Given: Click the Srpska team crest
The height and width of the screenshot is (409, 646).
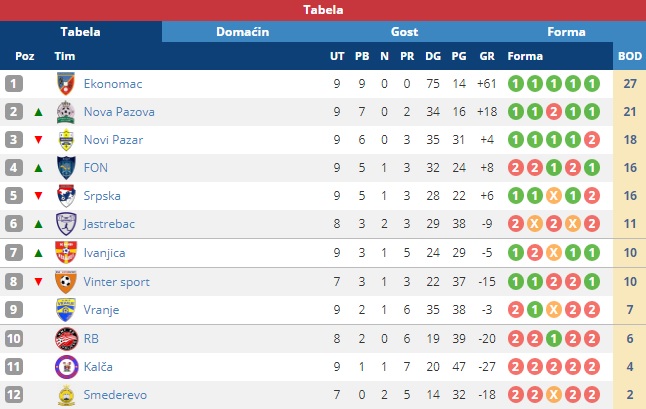Looking at the screenshot, I should tap(66, 196).
